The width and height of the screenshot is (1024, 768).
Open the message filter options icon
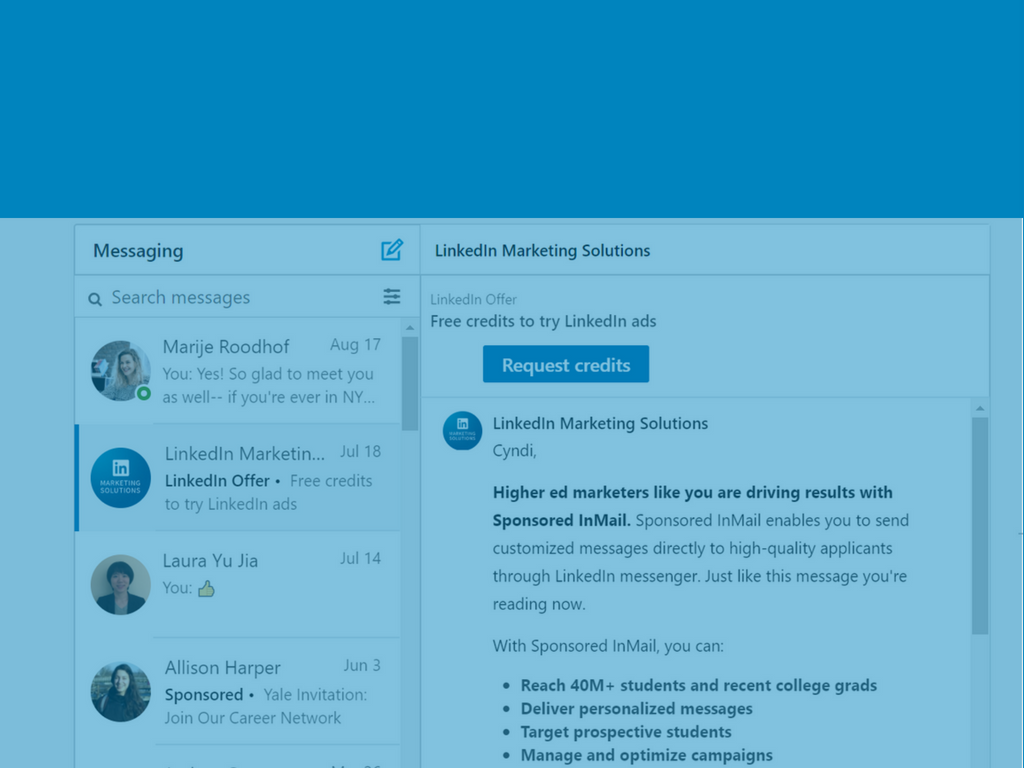point(392,296)
